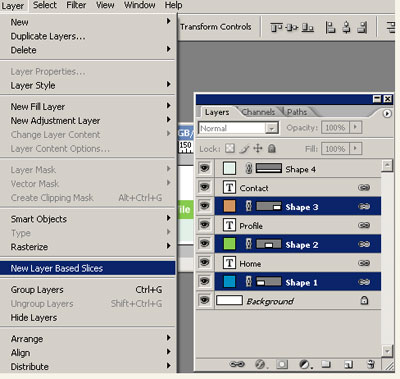Click the delete layer trash icon
This screenshot has height=379, width=400.
(371, 364)
